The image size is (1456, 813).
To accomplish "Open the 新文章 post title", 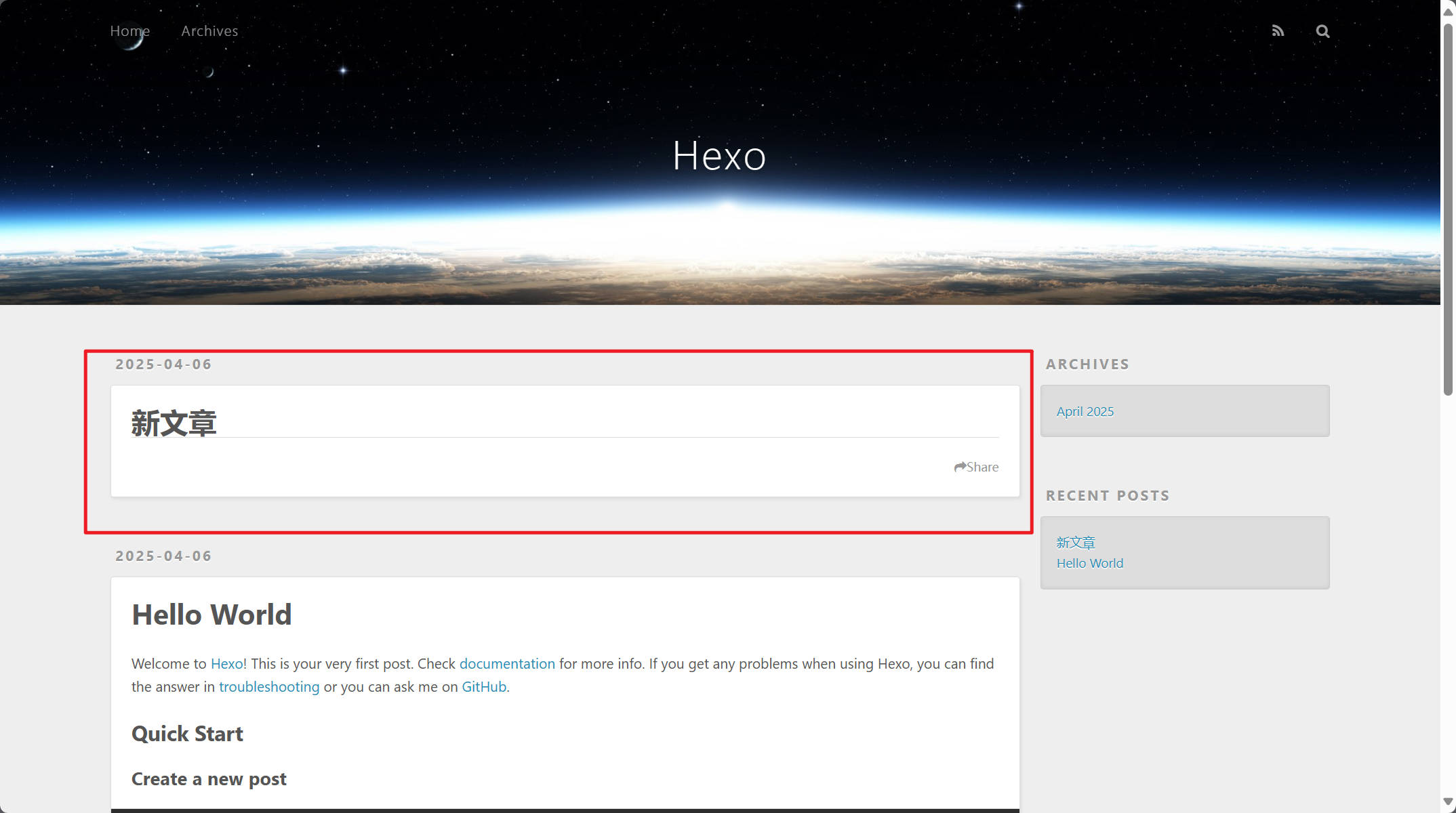I will [x=174, y=421].
